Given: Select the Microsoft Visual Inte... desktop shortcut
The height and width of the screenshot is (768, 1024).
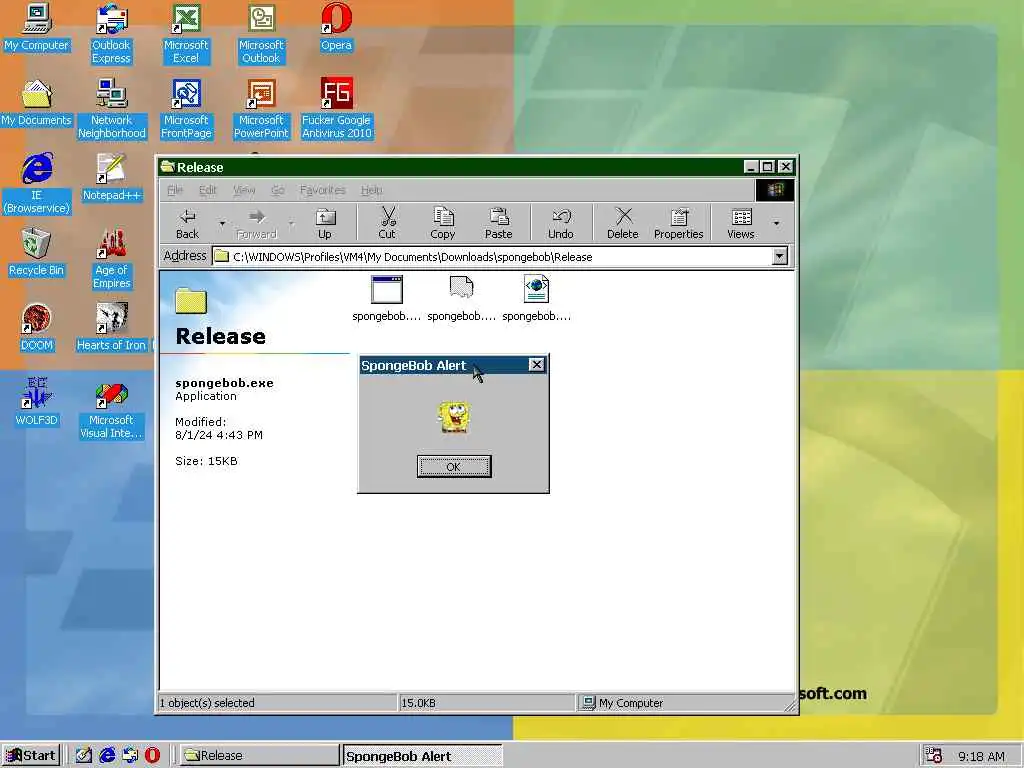Looking at the screenshot, I should (x=111, y=409).
